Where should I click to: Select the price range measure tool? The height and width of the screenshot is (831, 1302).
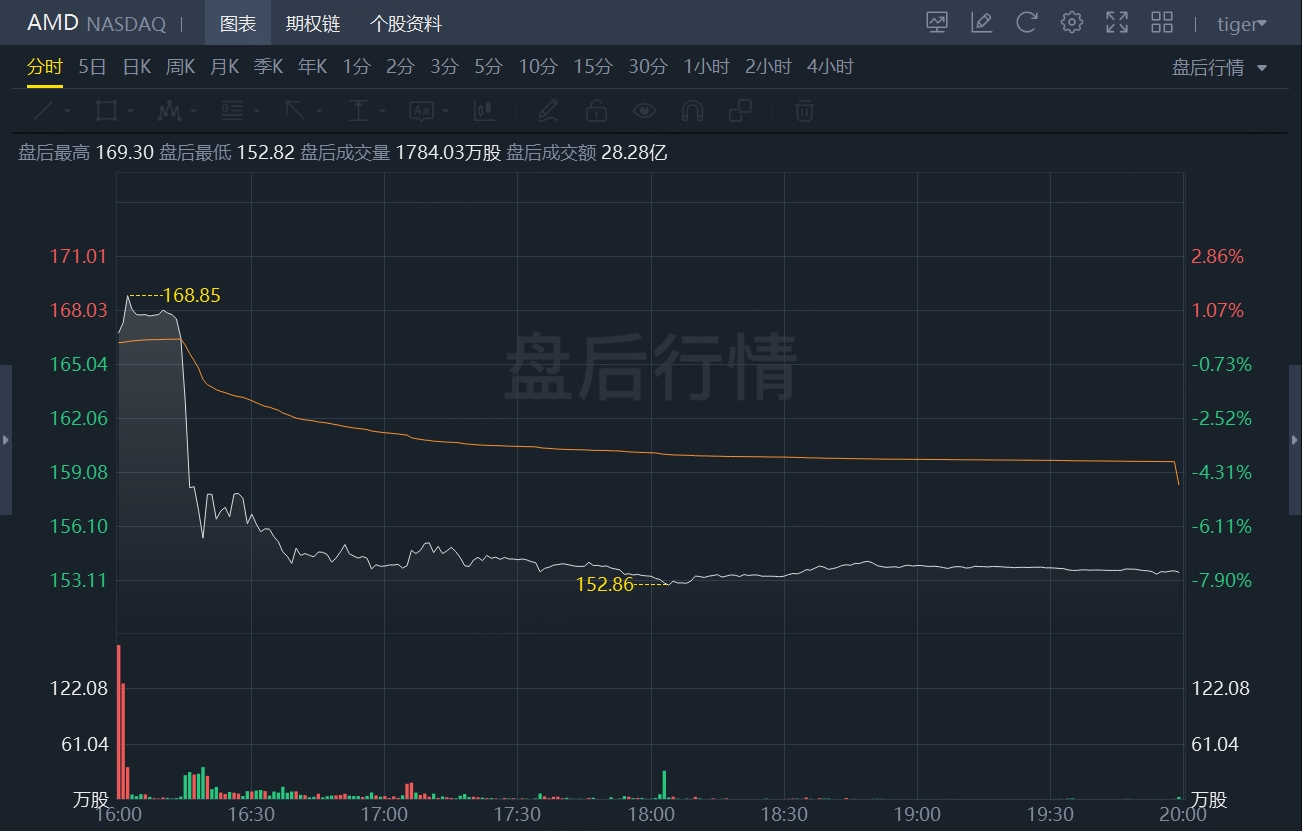point(358,110)
